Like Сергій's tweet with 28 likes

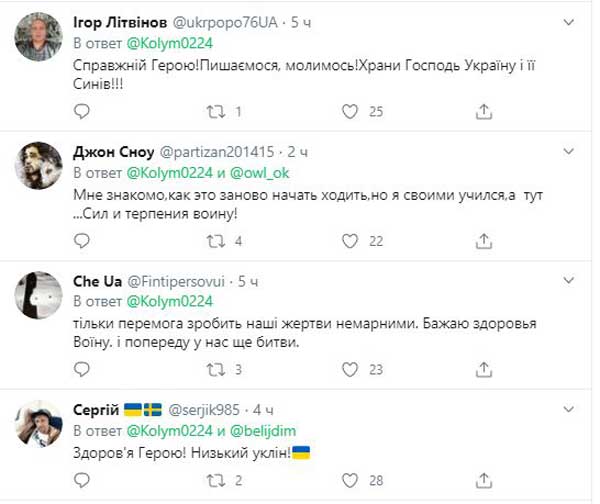click(x=351, y=479)
